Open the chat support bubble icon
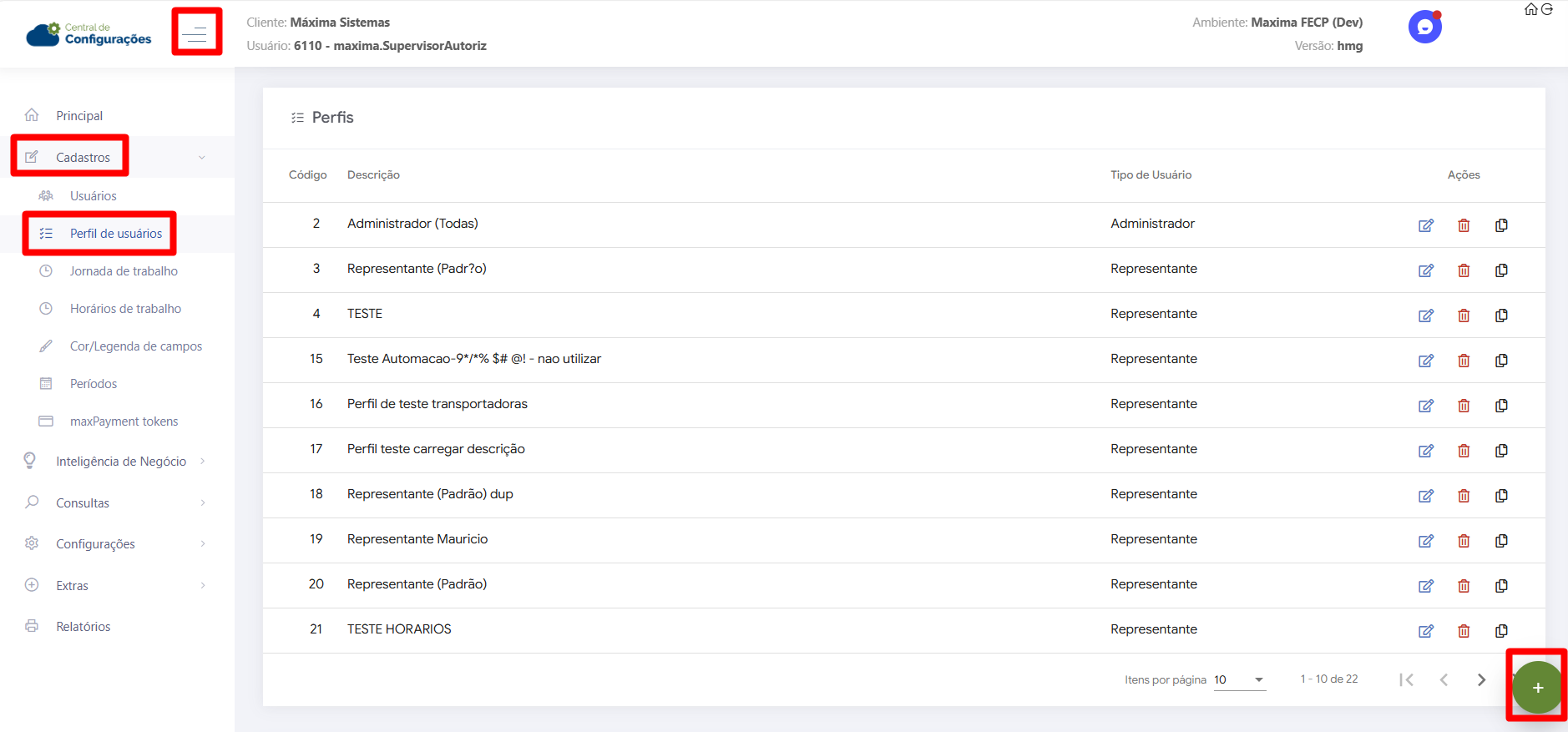1568x732 pixels. [1424, 27]
